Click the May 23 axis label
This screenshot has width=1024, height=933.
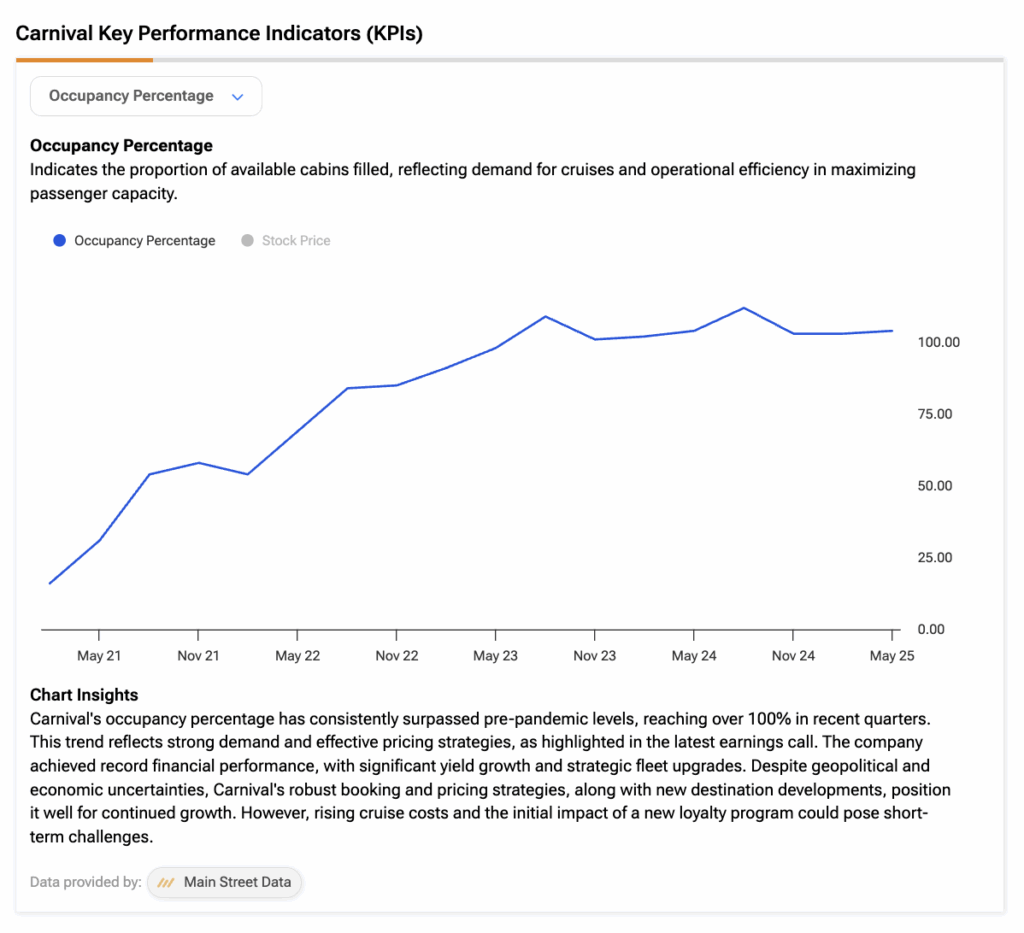coord(495,656)
